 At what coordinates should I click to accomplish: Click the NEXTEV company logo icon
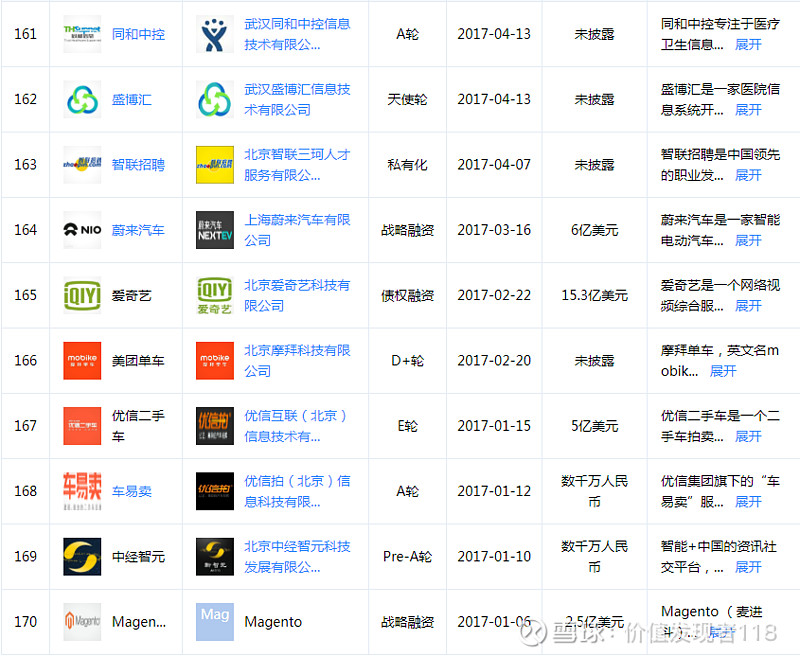[x=215, y=230]
